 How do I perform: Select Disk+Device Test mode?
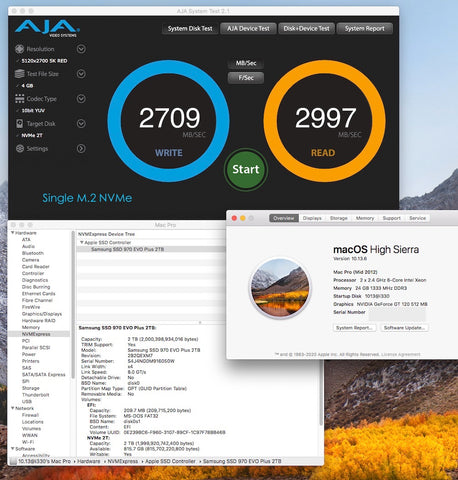click(x=306, y=29)
